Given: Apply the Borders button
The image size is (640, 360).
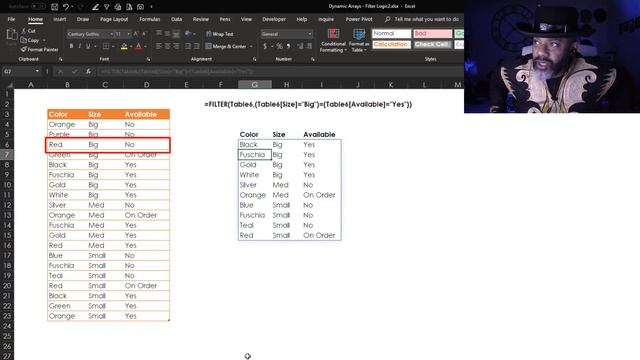Looking at the screenshot, I should coord(106,47).
